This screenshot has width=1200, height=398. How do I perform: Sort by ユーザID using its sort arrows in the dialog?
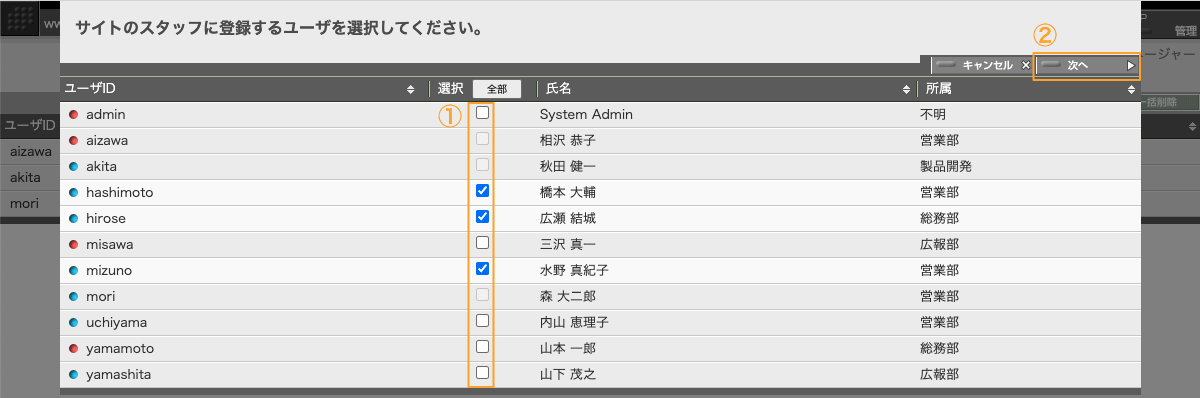(x=411, y=89)
